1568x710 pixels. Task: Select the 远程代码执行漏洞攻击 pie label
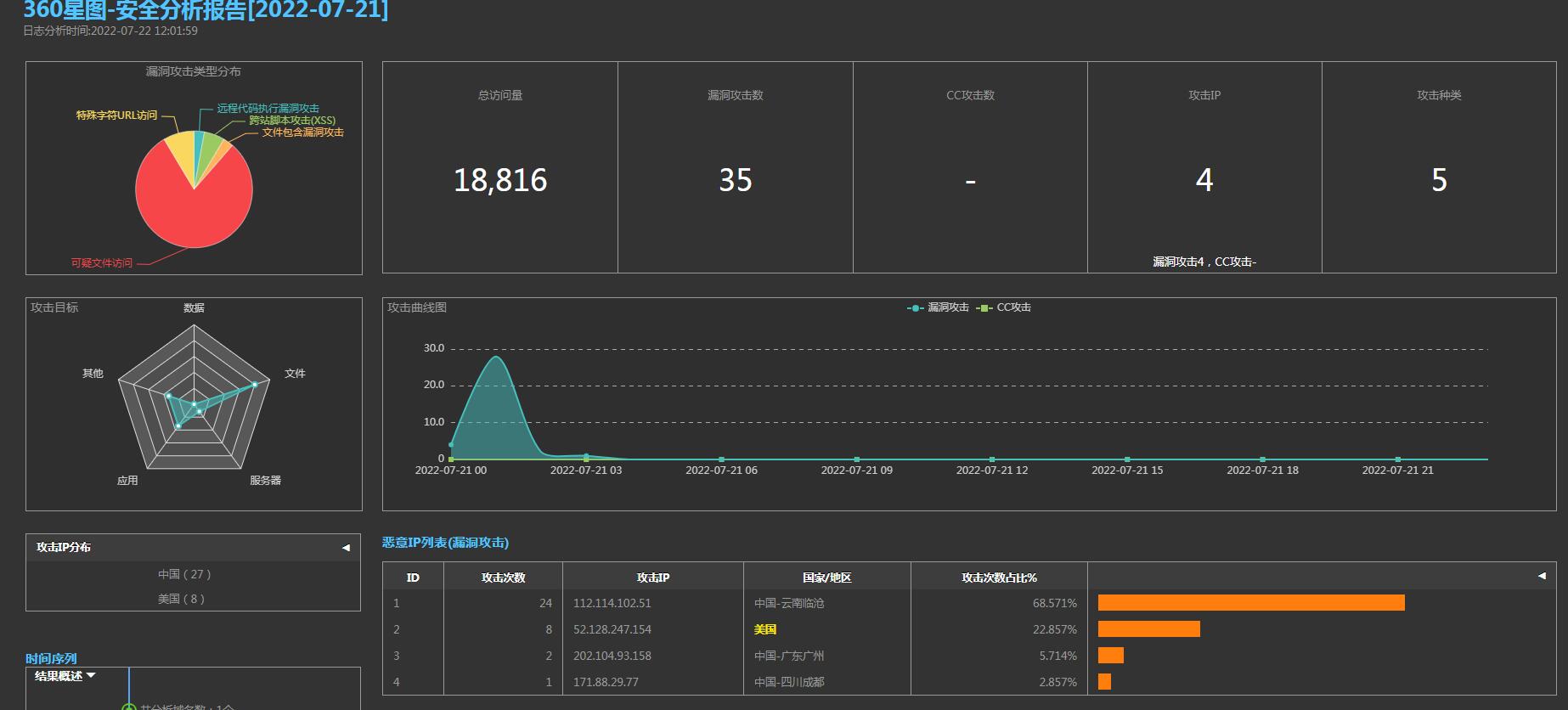[x=268, y=109]
